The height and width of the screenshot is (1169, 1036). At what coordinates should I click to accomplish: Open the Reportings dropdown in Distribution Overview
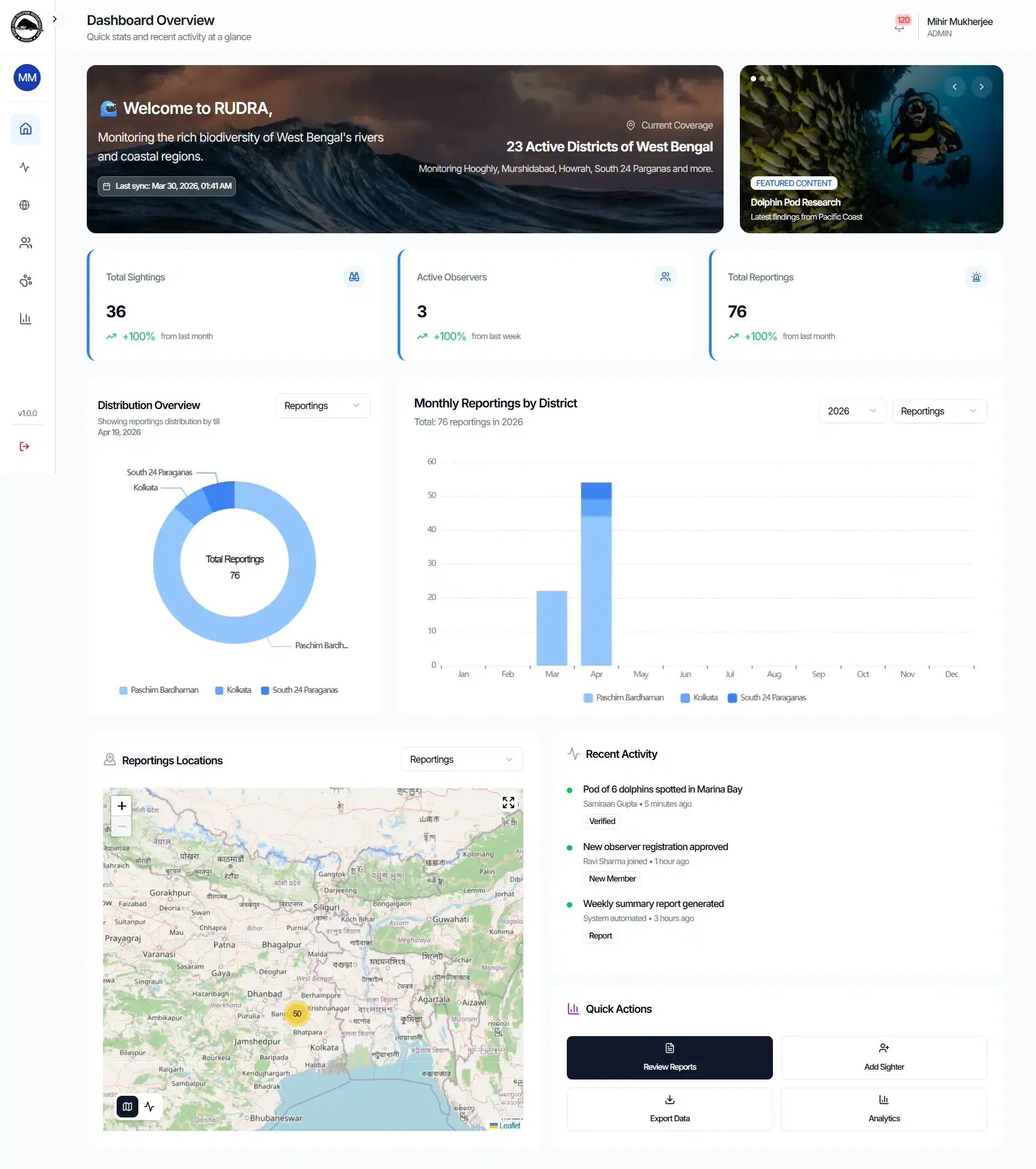click(323, 406)
